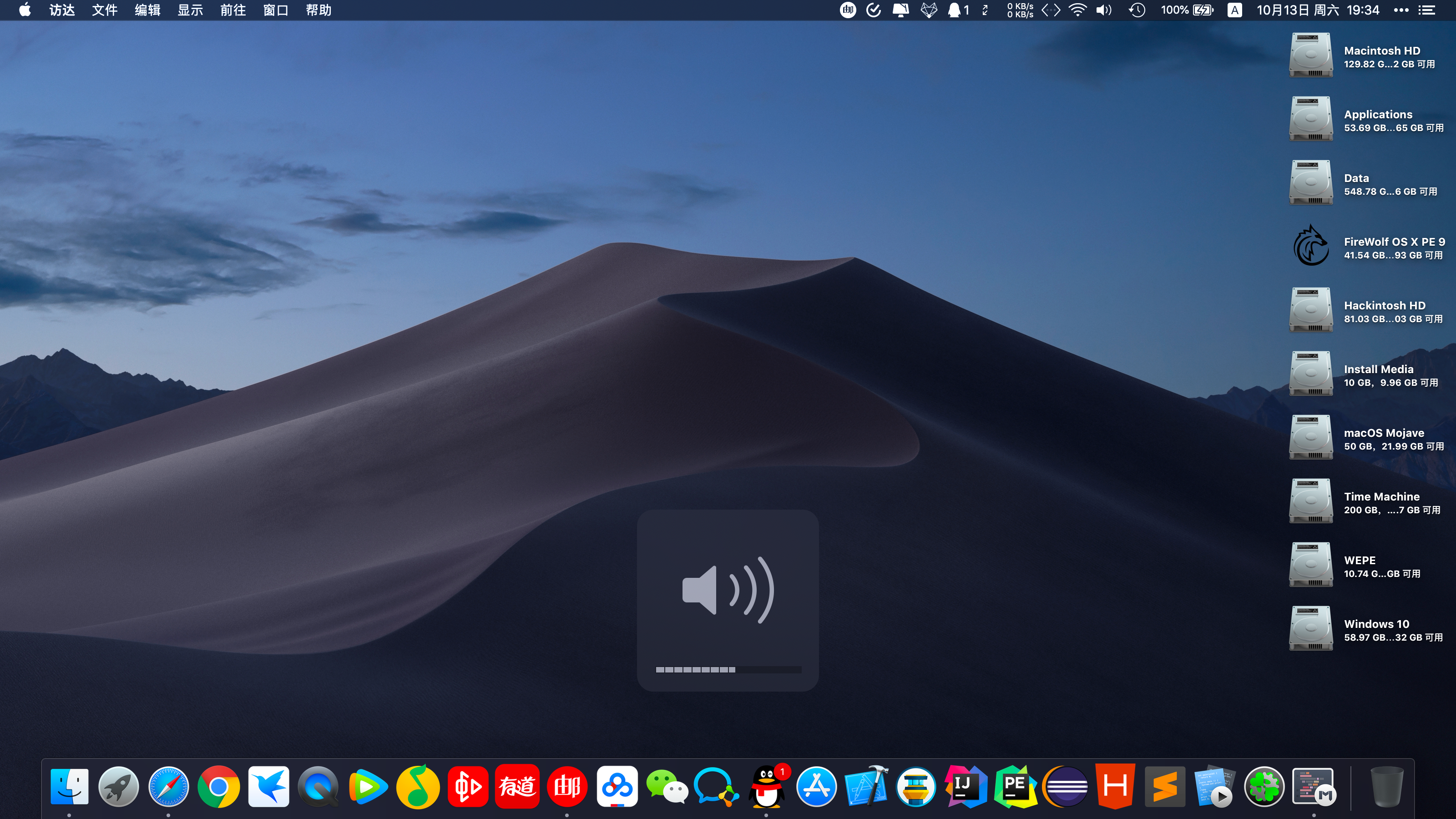This screenshot has width=1456, height=819.
Task: Launch Safari from the dock
Action: coord(168,786)
